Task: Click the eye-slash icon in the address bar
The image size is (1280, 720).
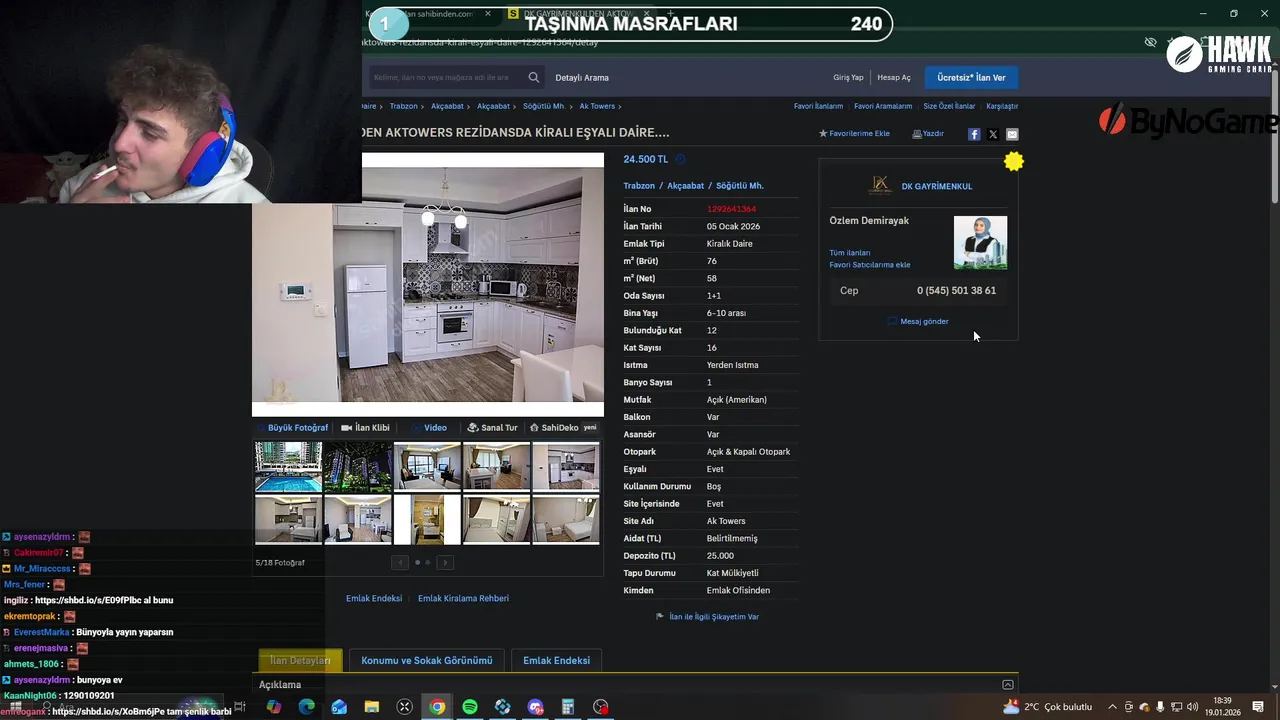Action: coord(1151,42)
